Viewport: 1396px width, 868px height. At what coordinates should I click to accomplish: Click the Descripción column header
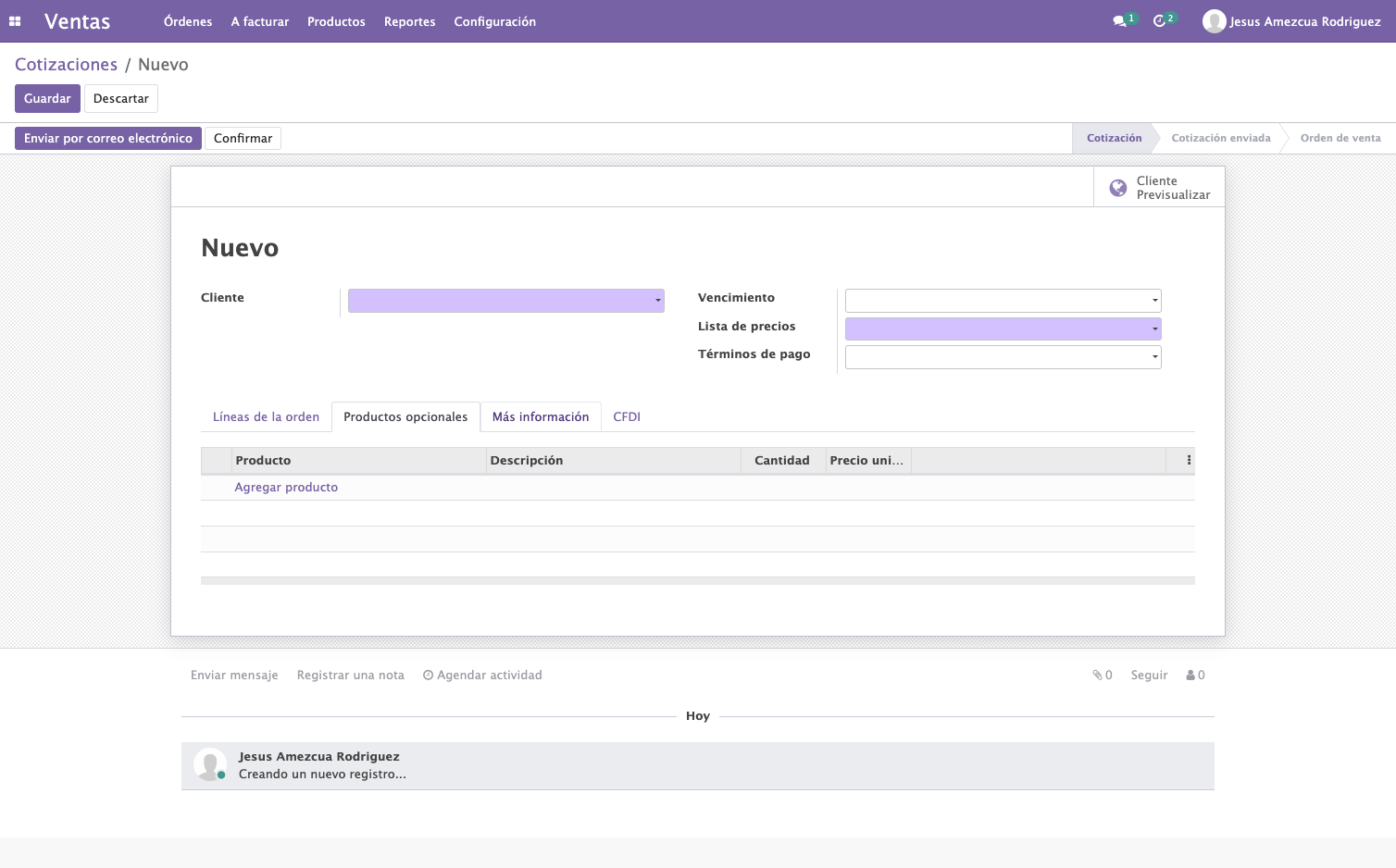click(614, 461)
